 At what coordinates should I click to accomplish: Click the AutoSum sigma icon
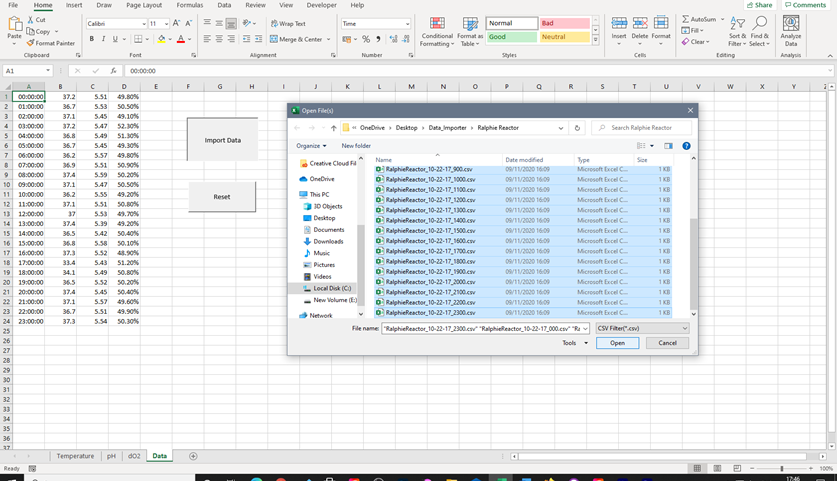pyautogui.click(x=686, y=19)
